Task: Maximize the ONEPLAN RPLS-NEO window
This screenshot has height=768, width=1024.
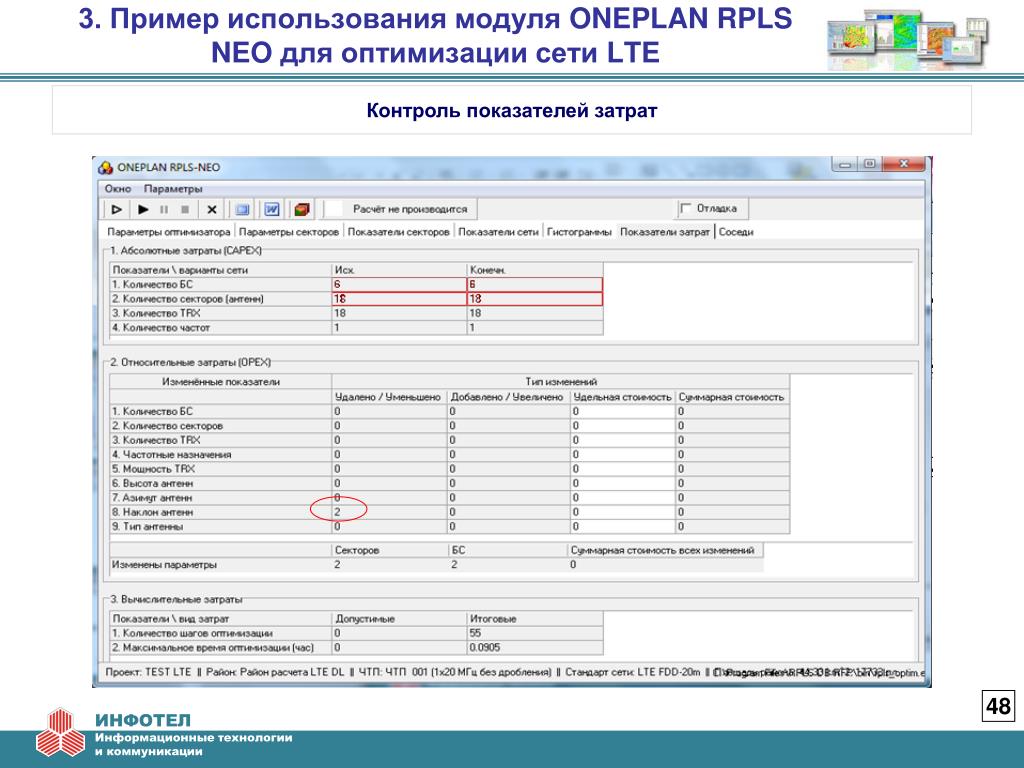Action: pyautogui.click(x=870, y=165)
